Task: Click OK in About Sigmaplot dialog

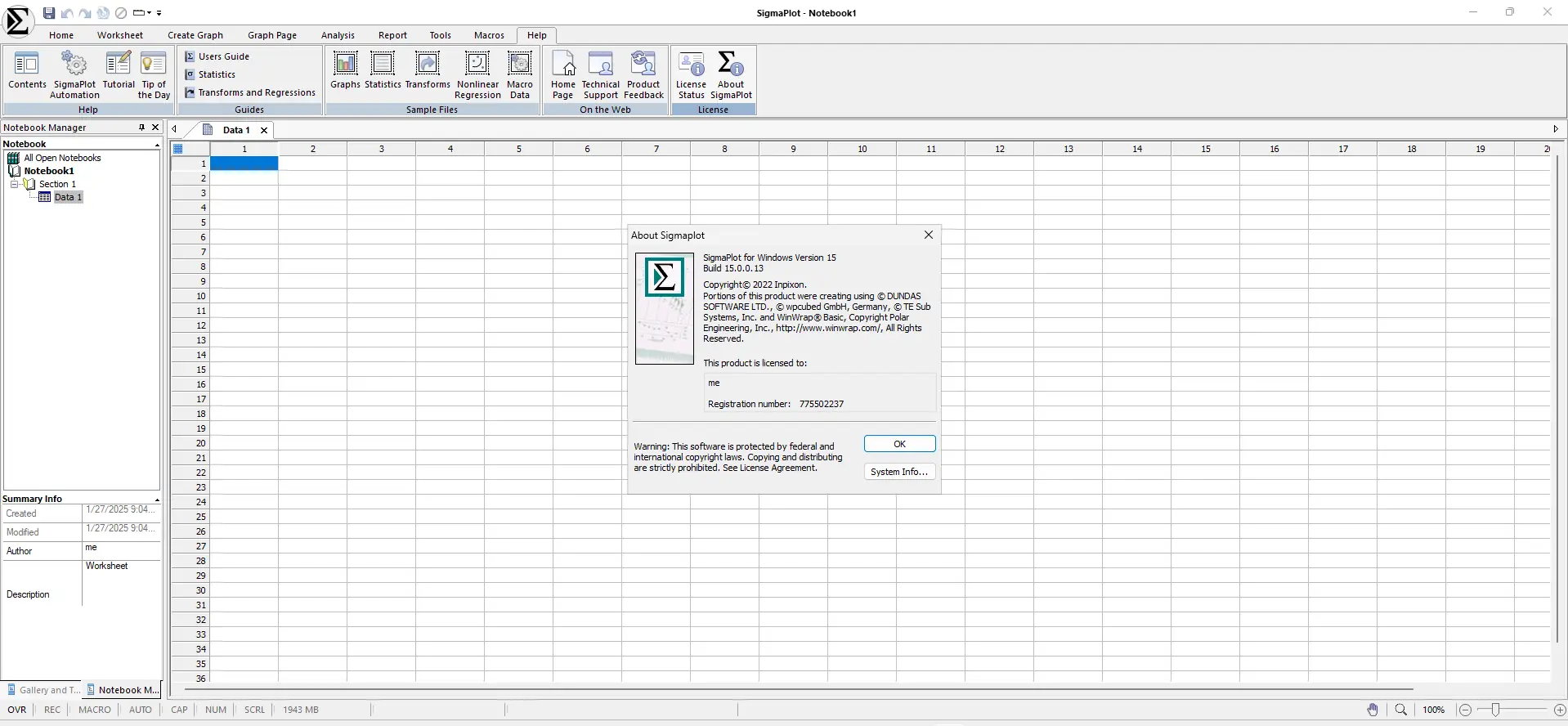Action: coord(899,444)
